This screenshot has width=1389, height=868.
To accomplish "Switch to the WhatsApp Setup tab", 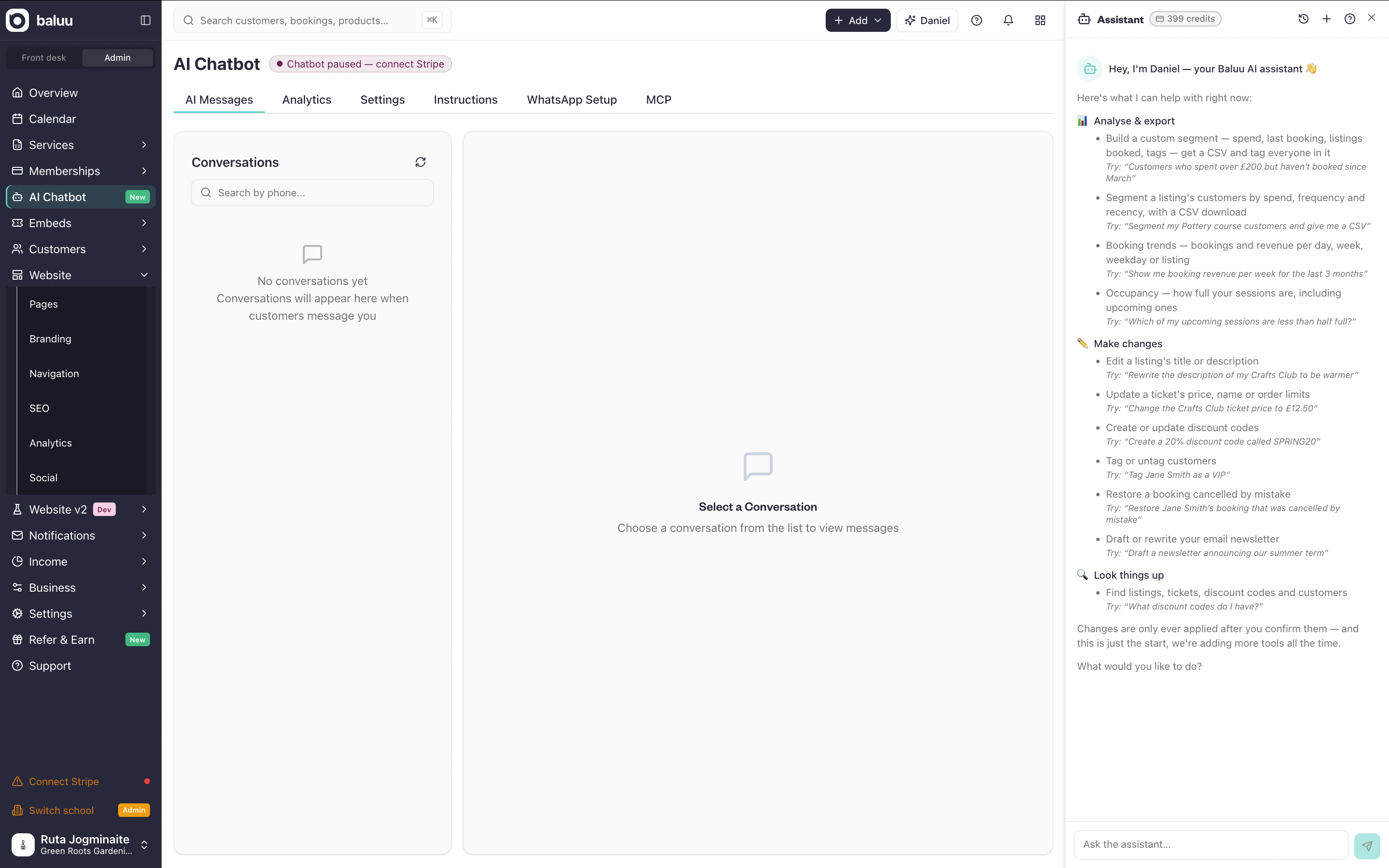I will tap(572, 100).
